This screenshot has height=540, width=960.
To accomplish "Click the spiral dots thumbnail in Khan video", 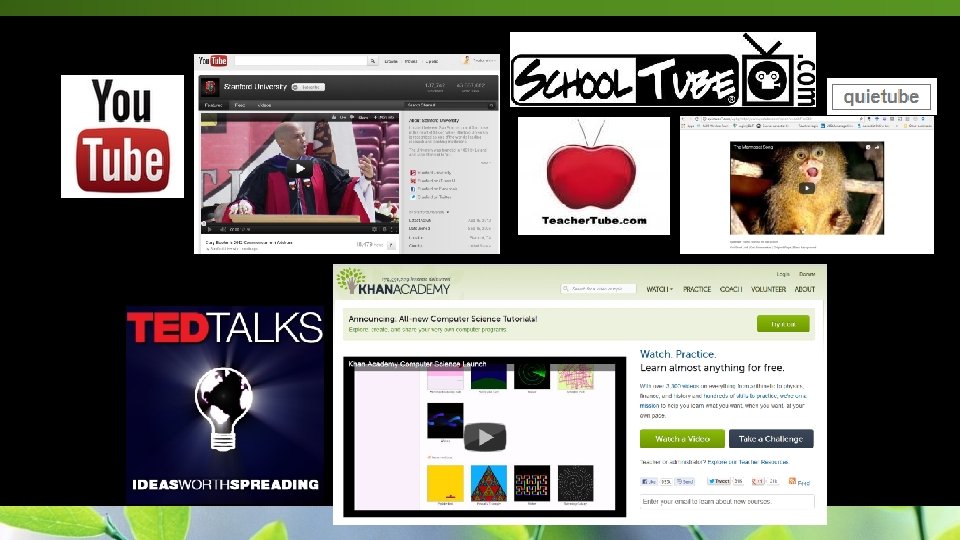I will (x=575, y=483).
